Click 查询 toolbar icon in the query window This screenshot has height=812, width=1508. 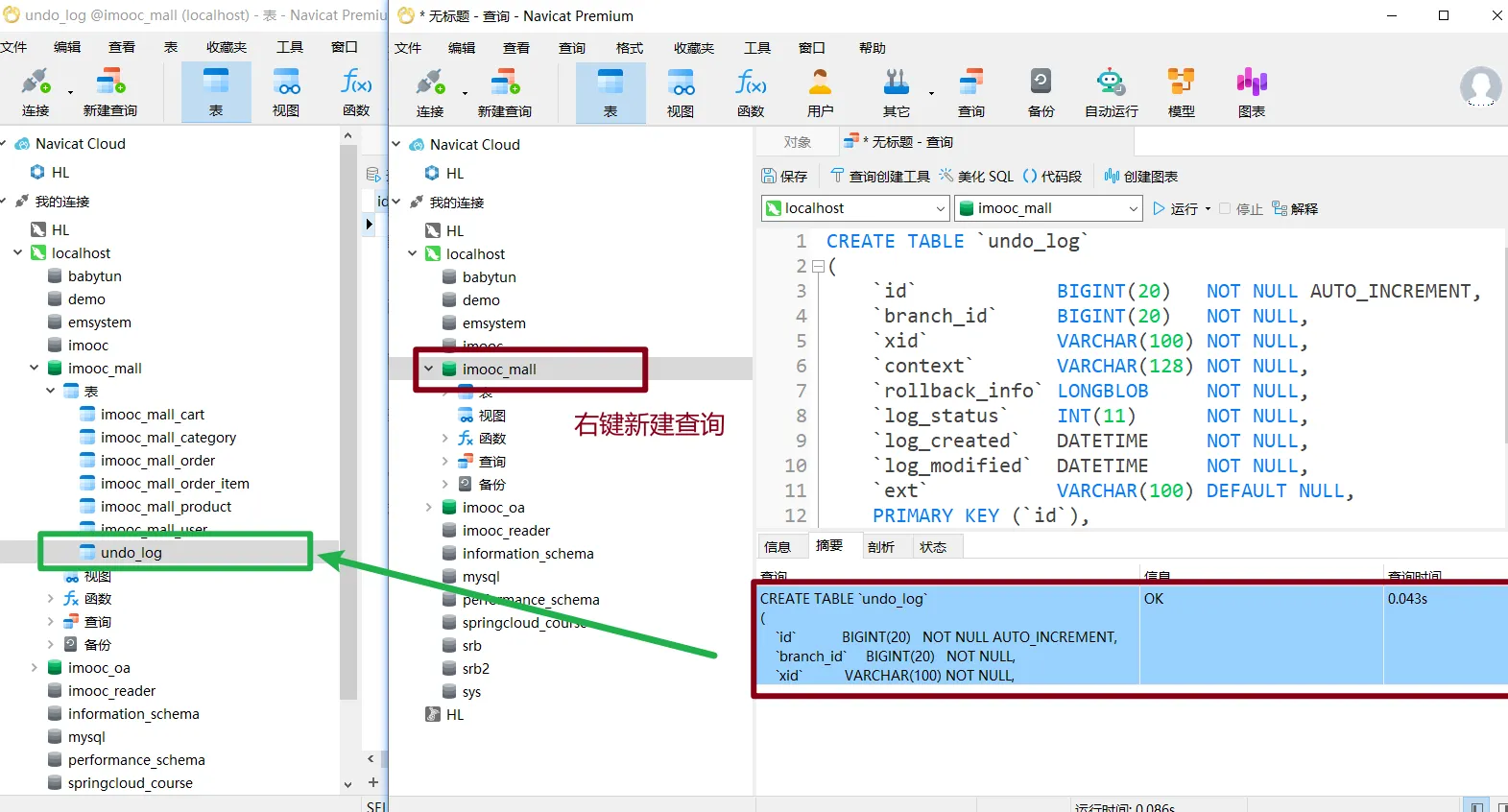[971, 83]
